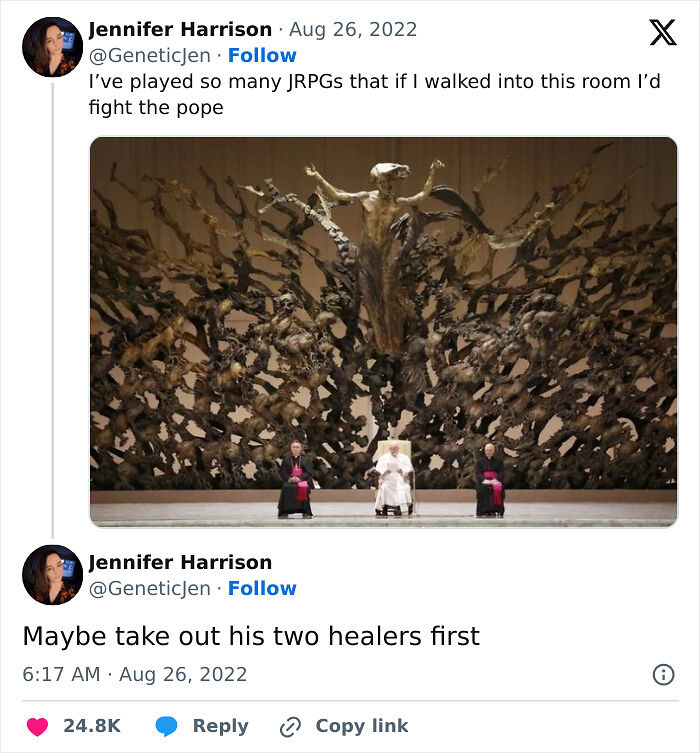Open the 24.8K likes count

(x=92, y=726)
